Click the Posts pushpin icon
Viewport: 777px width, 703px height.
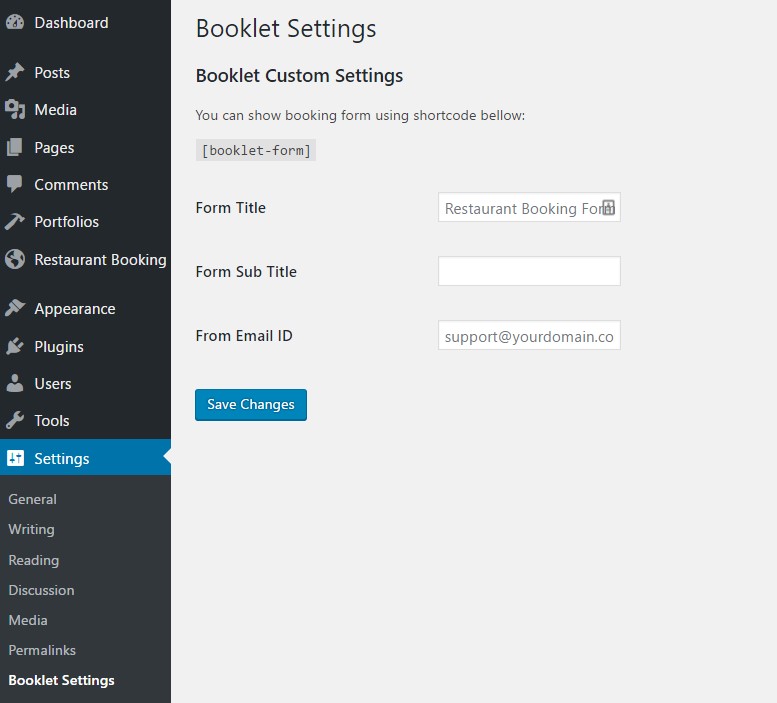tap(15, 73)
